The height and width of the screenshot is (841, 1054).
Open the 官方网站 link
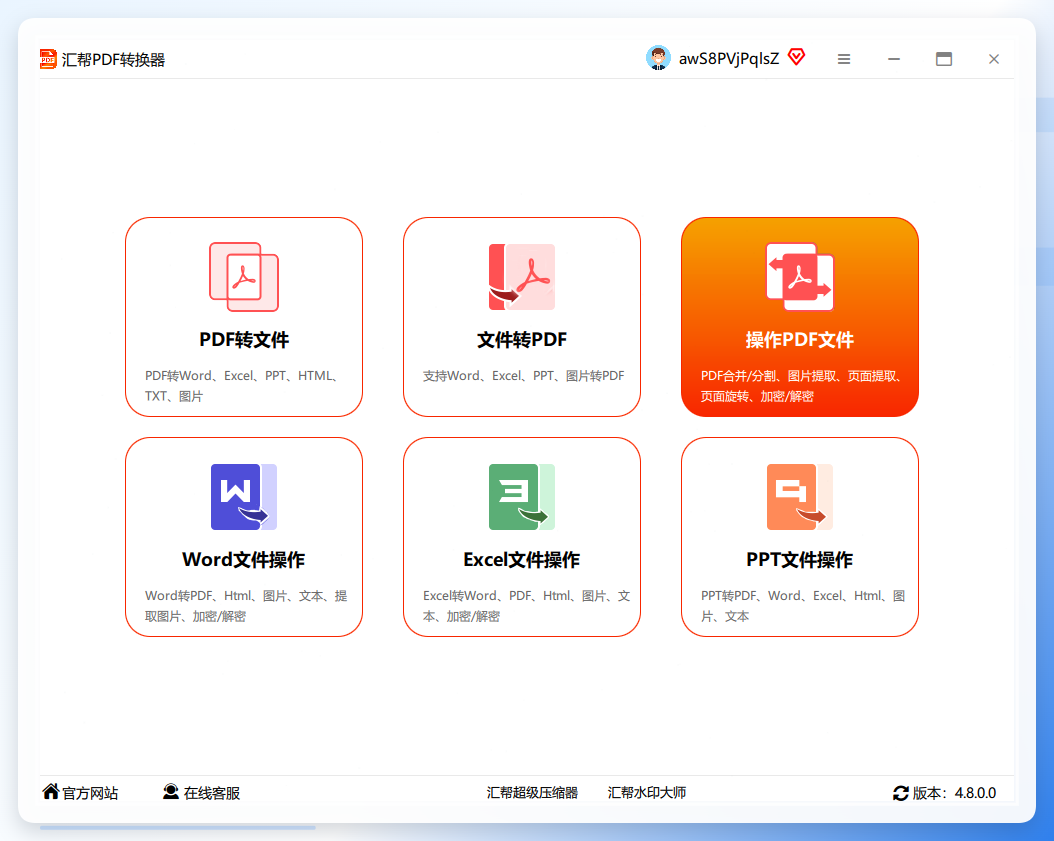90,793
